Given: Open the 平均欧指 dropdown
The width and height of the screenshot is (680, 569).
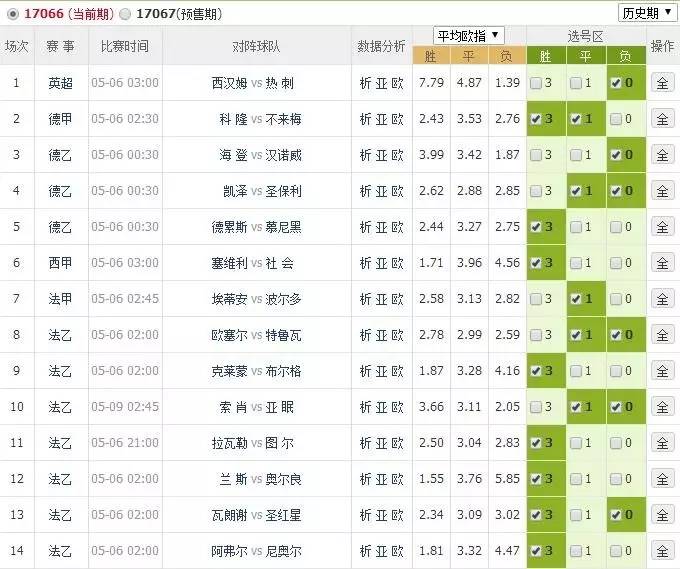Looking at the screenshot, I should (468, 36).
